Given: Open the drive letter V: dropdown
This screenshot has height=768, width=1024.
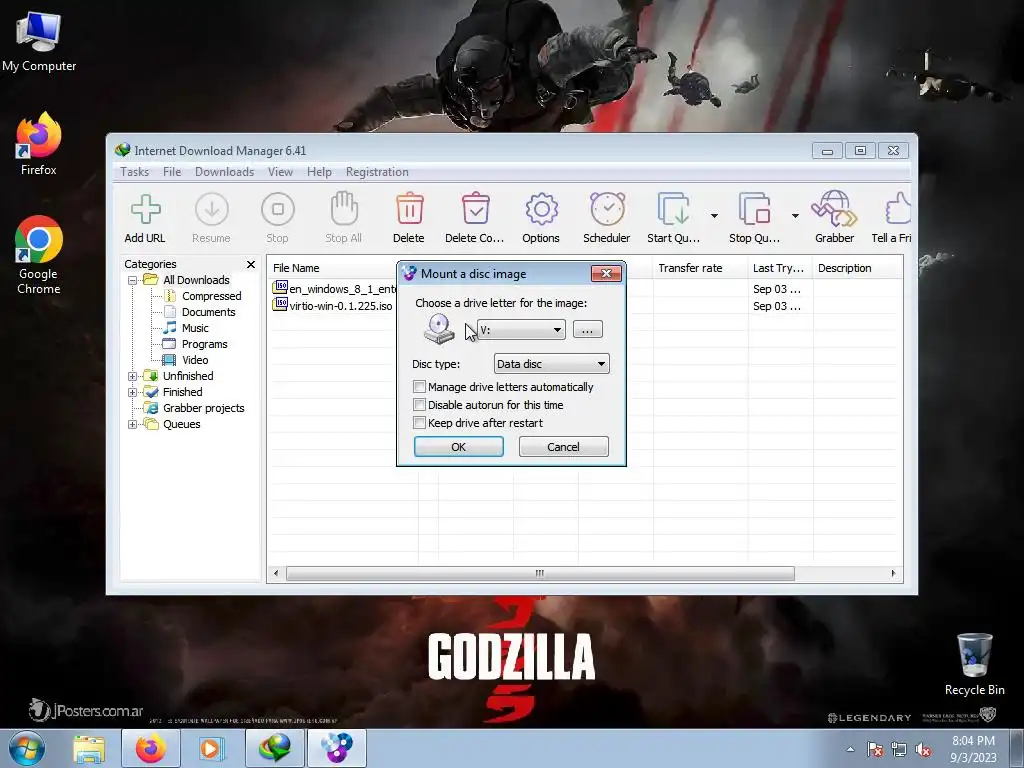Looking at the screenshot, I should click(x=521, y=330).
